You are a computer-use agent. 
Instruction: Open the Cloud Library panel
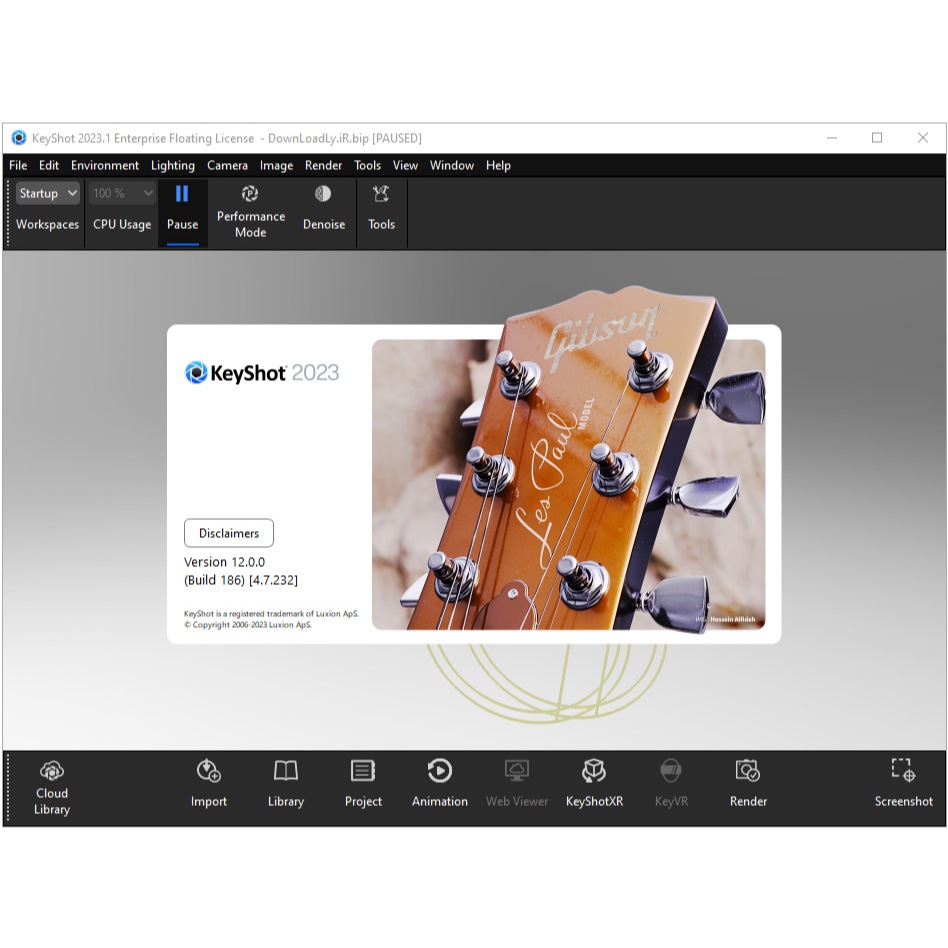tap(52, 786)
